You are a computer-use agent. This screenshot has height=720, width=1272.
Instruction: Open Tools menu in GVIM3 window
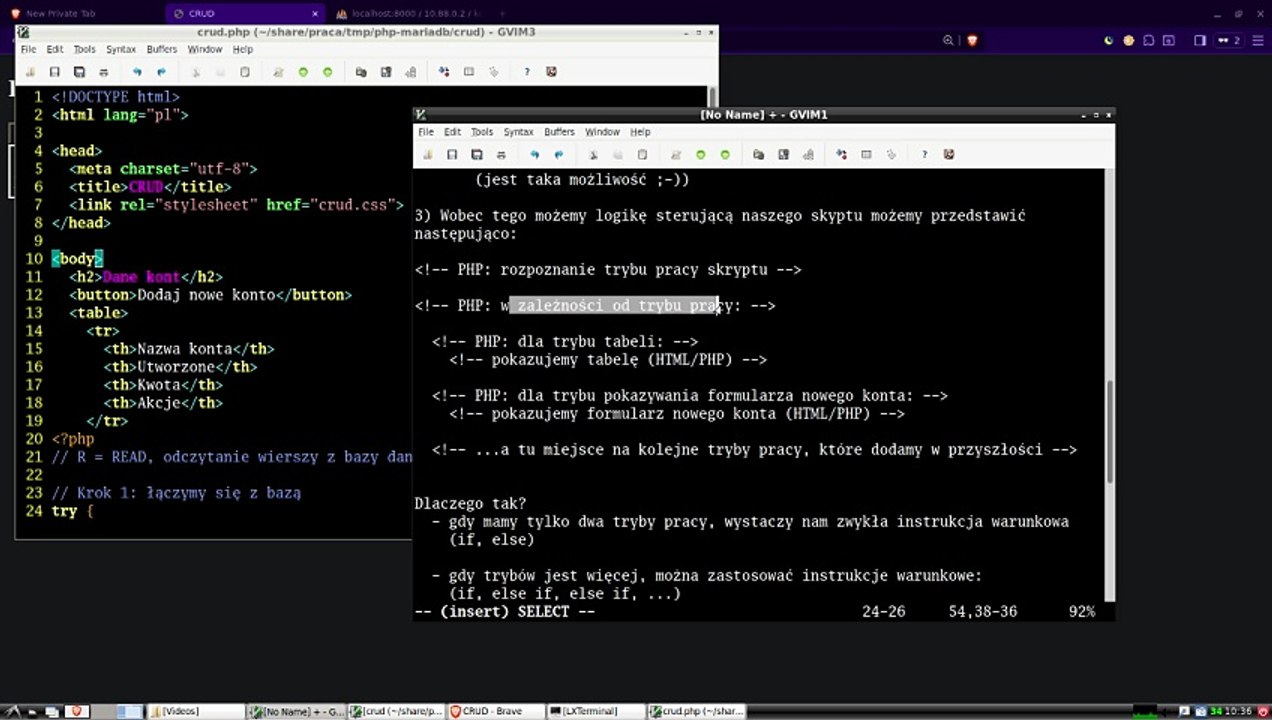[85, 49]
